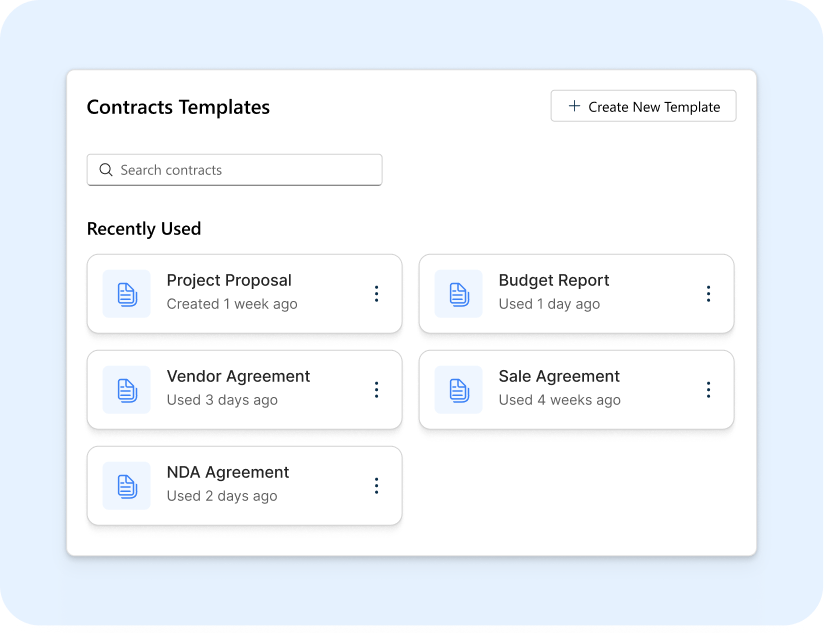Screen dimensions: 824x633
Task: Click the magnifier icon in search box
Action: coord(106,170)
